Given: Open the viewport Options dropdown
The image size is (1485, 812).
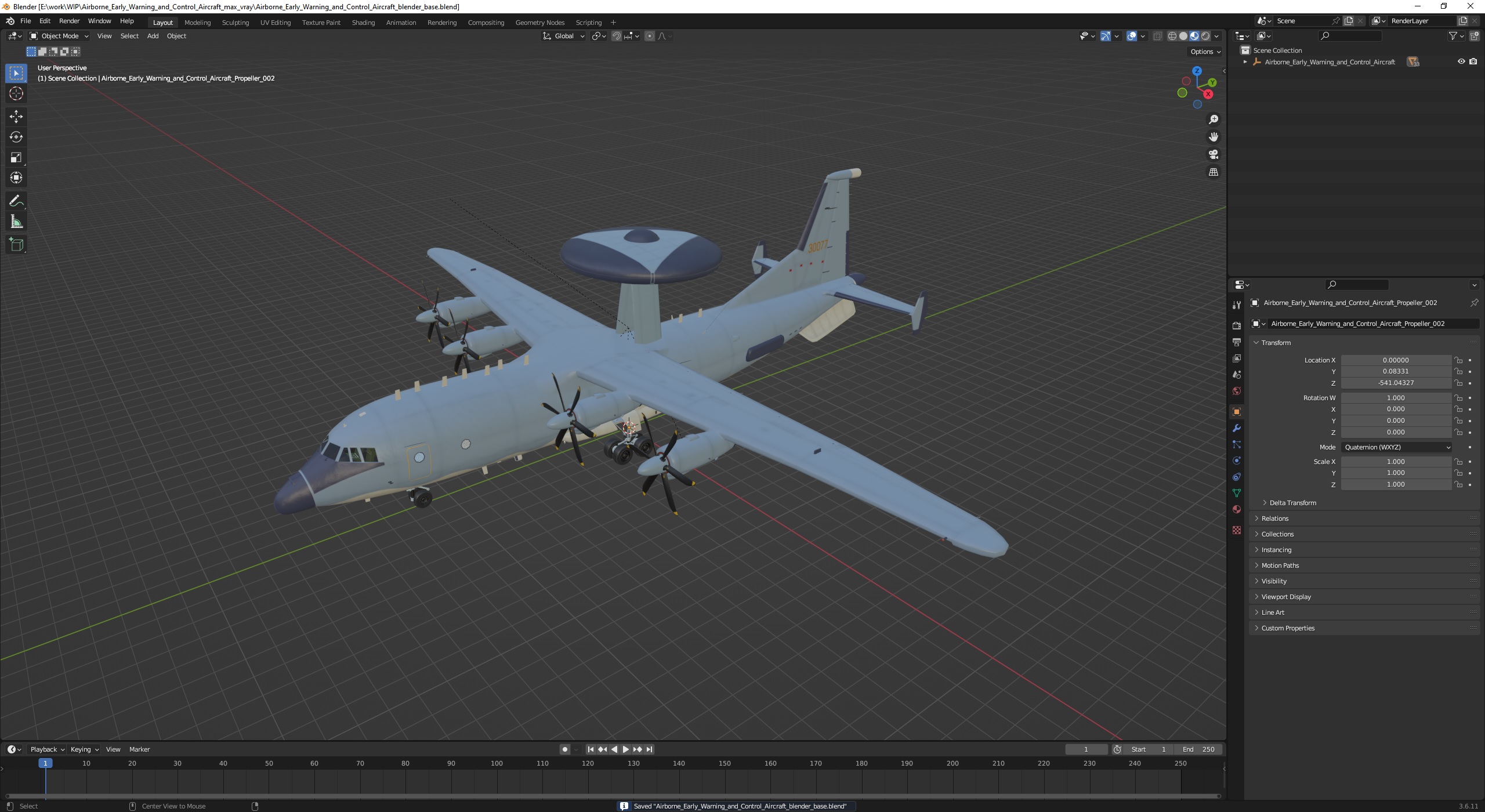Looking at the screenshot, I should pos(1205,52).
